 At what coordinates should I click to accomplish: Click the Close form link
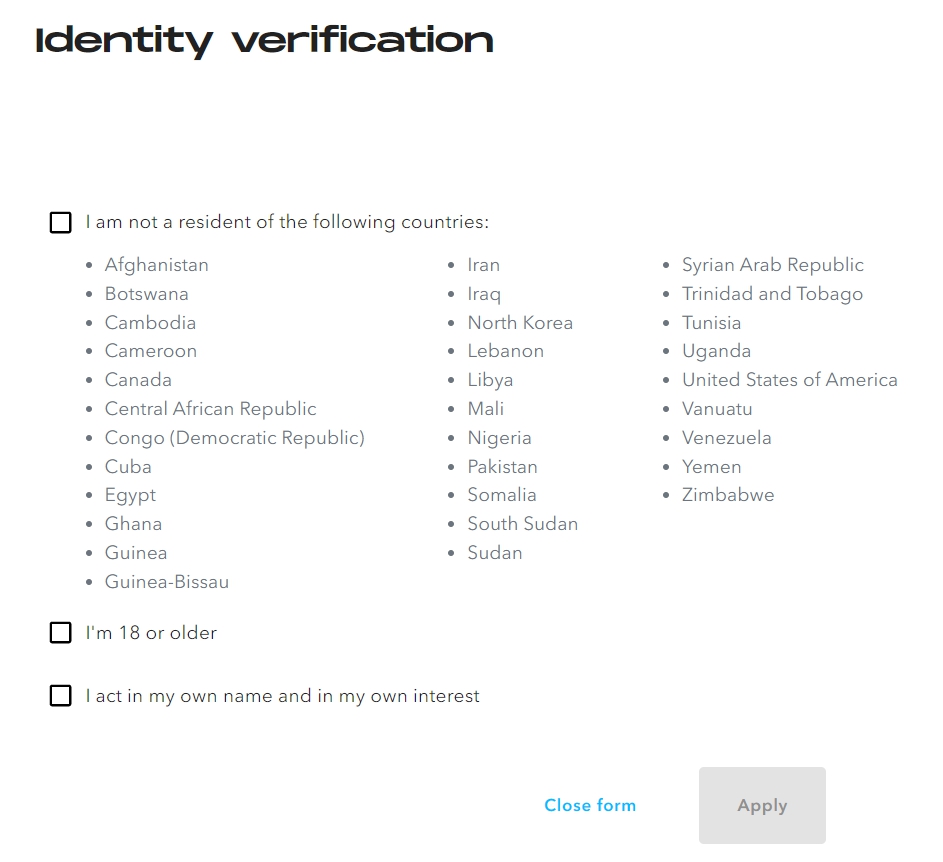[589, 805]
